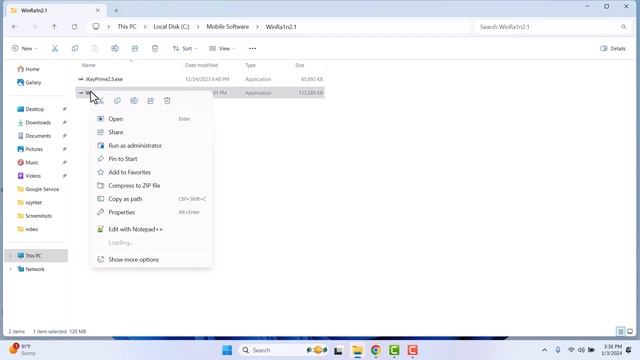This screenshot has height=360, width=640.
Task: Click the Delete icon in the context menu
Action: pos(167,101)
